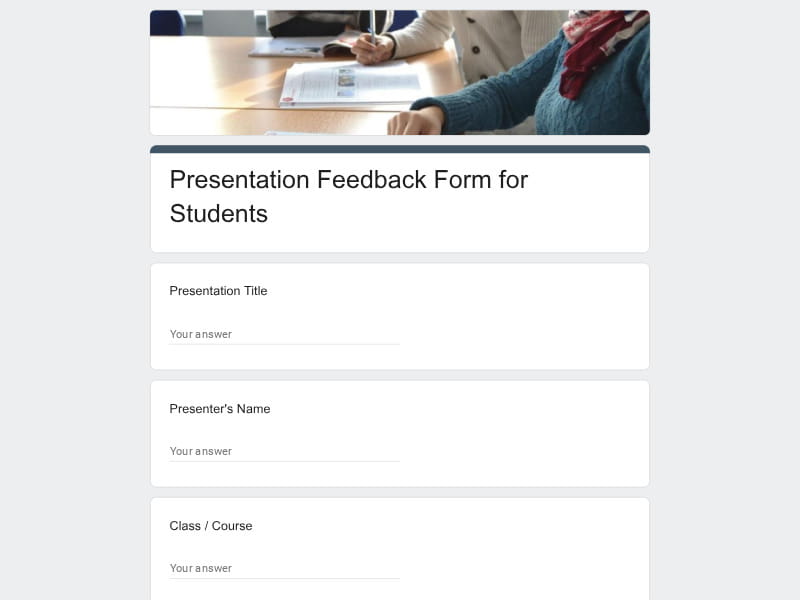This screenshot has height=600, width=800.
Task: Click the 'Presentation Title' question label
Action: (218, 291)
